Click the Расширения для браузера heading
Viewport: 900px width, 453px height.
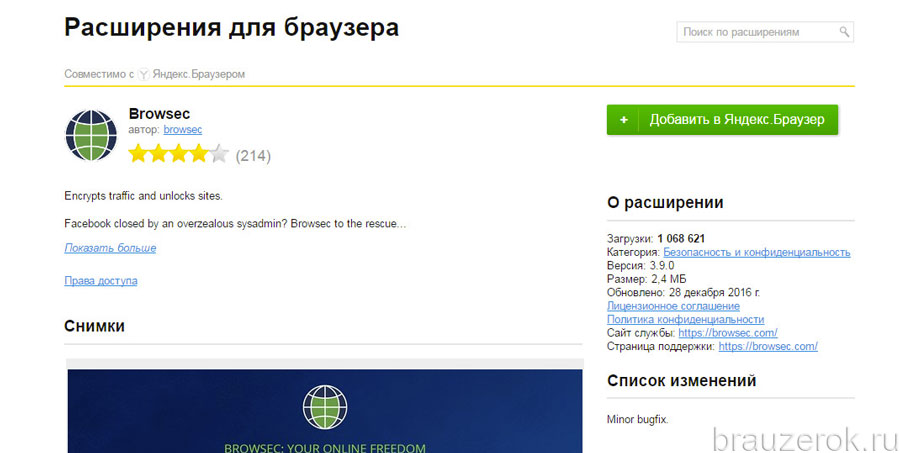(x=231, y=27)
